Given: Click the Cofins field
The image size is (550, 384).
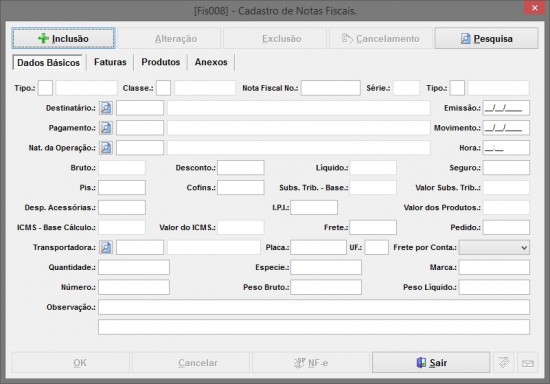Looking at the screenshot, I should 241,188.
